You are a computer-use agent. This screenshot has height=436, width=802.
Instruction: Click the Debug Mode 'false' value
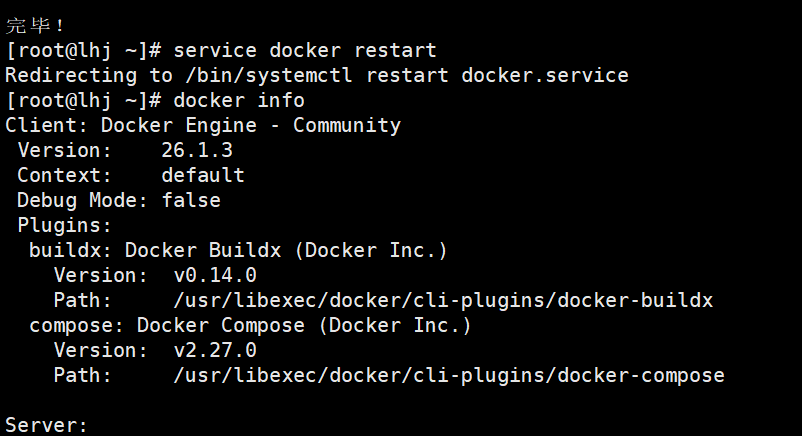[191, 200]
